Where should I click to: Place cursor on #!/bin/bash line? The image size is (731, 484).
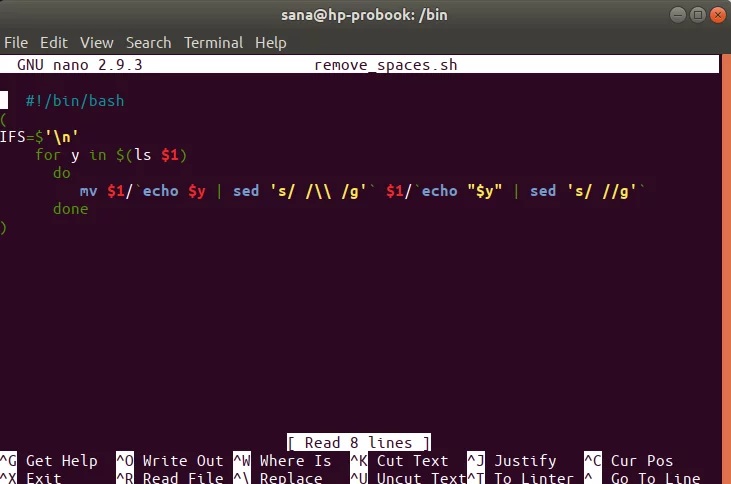[75, 101]
